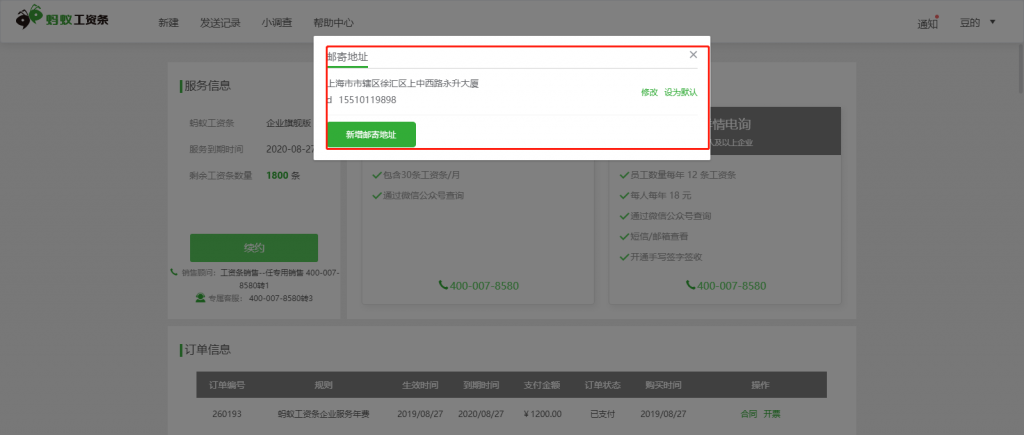1024x435 pixels.
Task: Open the 通知 notifications
Action: [x=927, y=23]
